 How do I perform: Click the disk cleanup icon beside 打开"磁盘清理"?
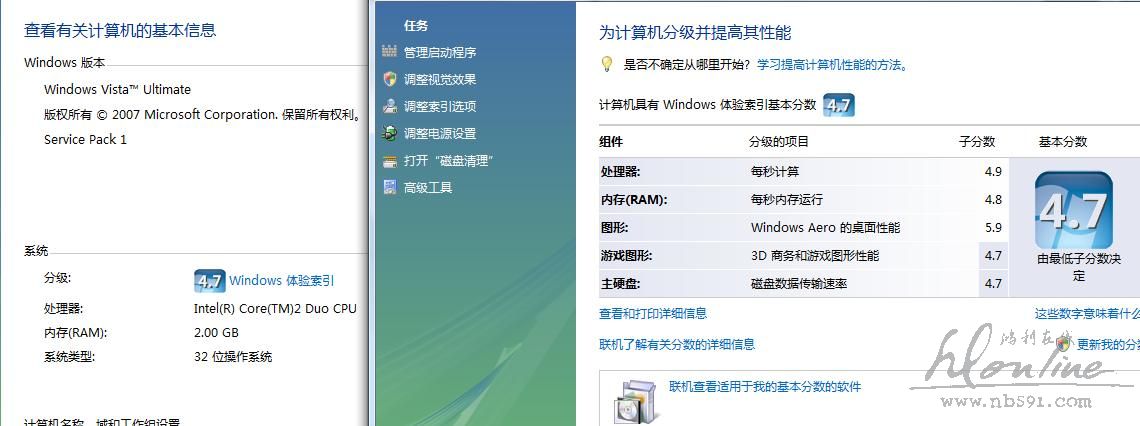pos(390,161)
